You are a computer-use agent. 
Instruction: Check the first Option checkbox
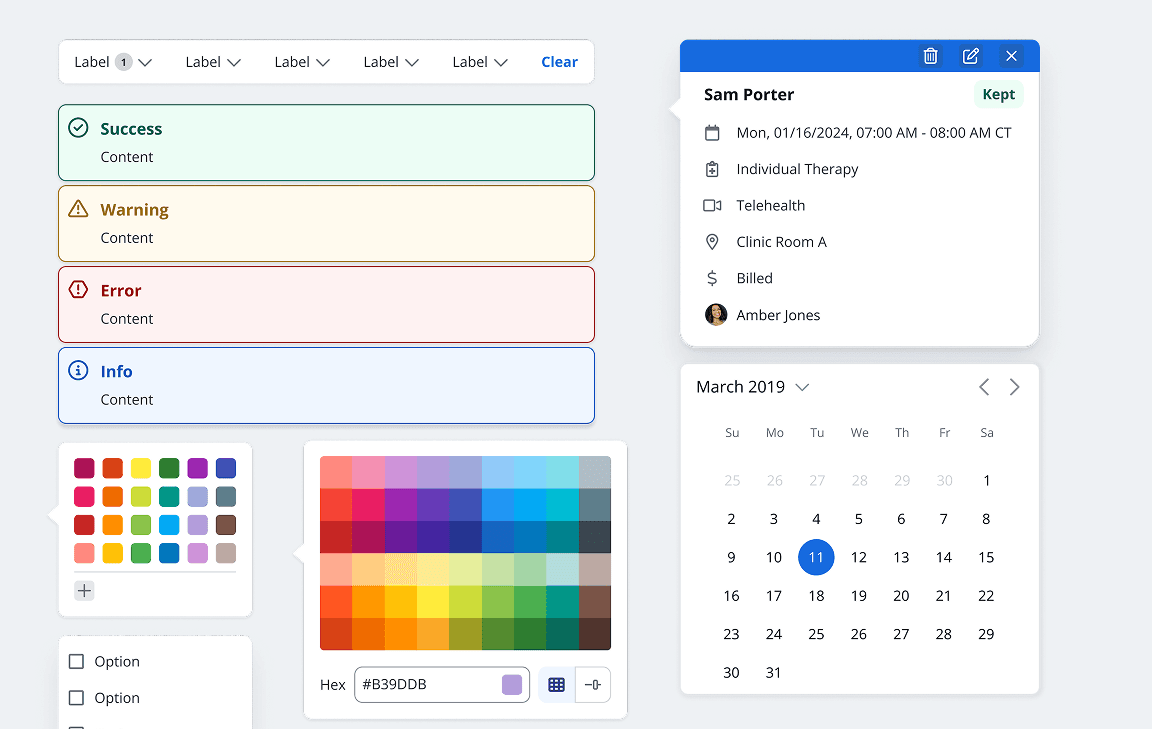pos(76,661)
